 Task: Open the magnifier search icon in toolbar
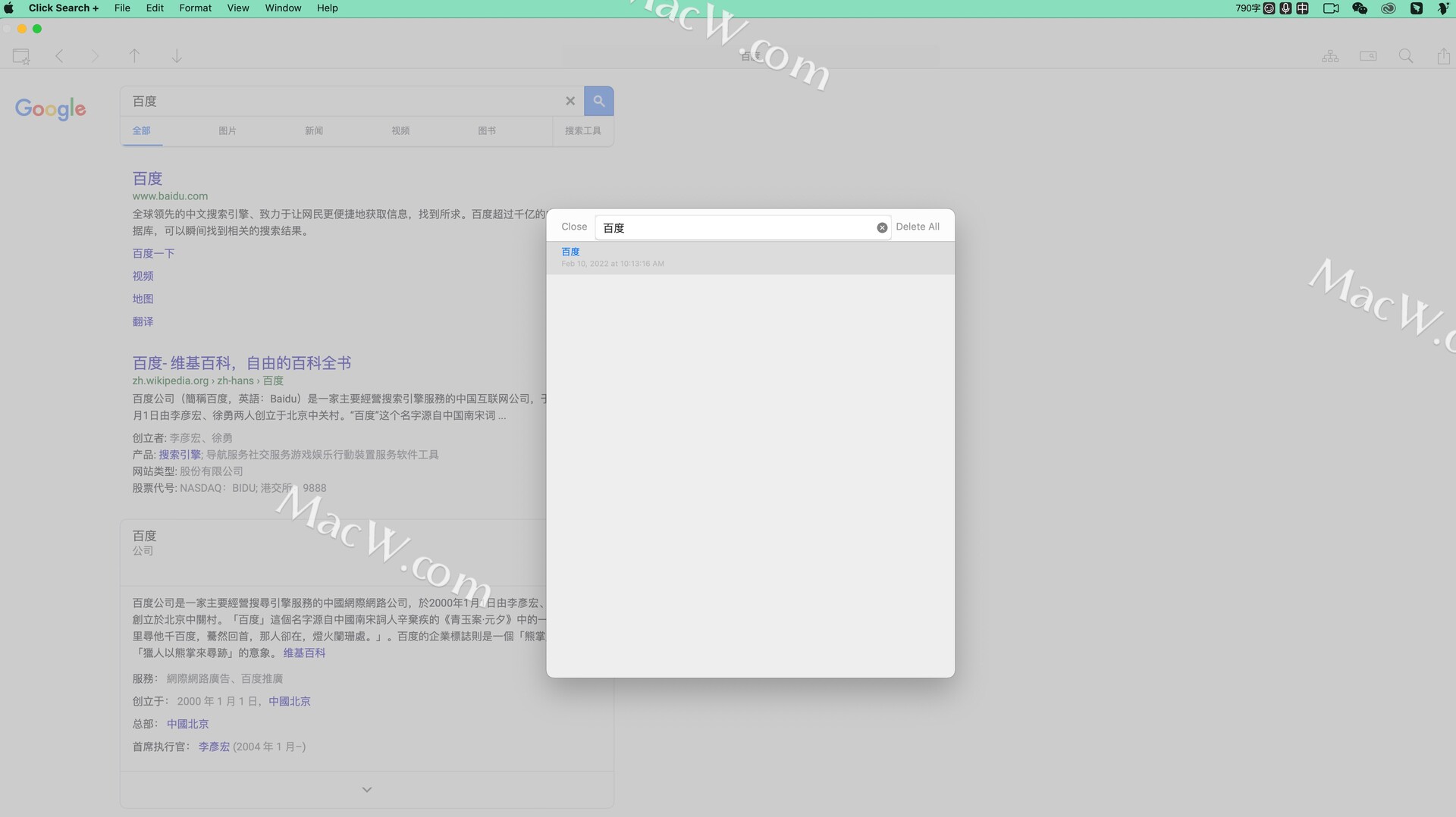[x=1406, y=56]
